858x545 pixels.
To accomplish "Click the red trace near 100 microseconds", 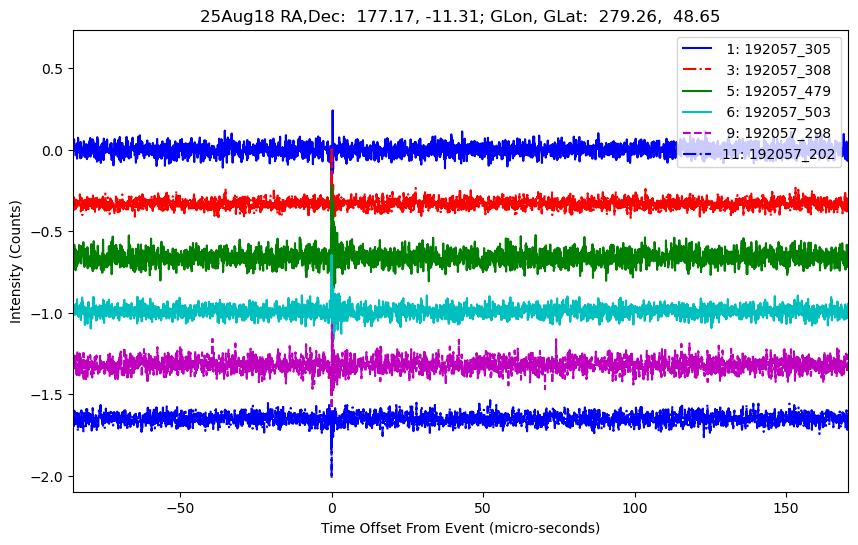I will tap(635, 203).
